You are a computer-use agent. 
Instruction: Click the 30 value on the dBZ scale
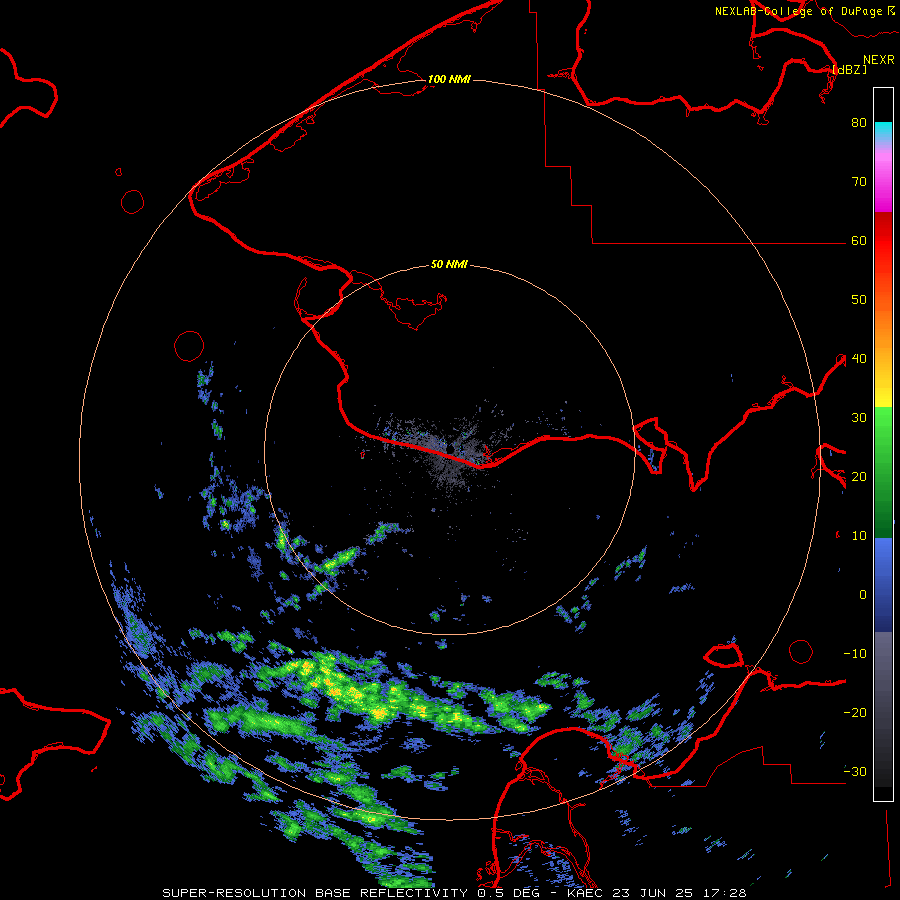859,417
